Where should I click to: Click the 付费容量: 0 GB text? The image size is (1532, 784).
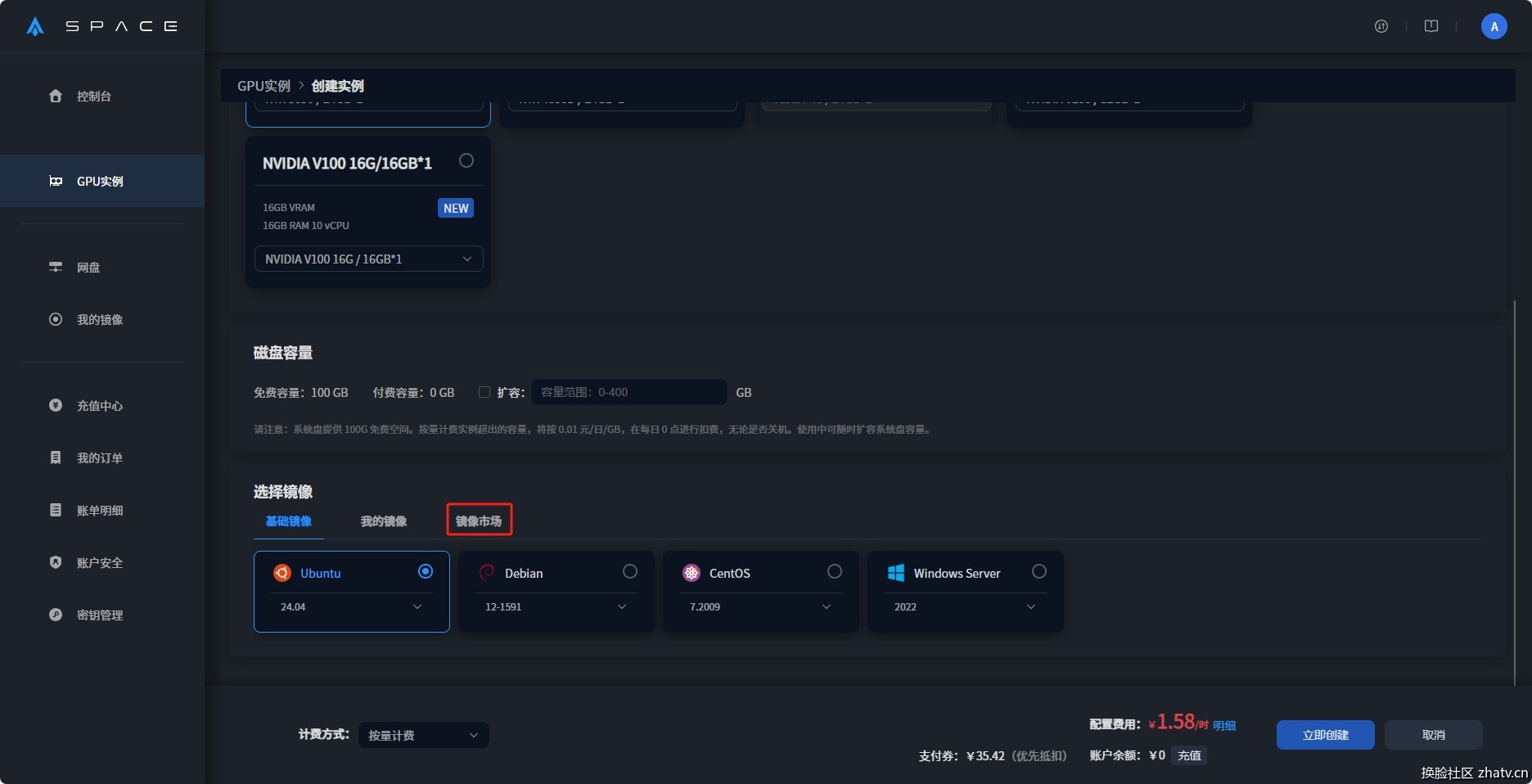(x=413, y=393)
